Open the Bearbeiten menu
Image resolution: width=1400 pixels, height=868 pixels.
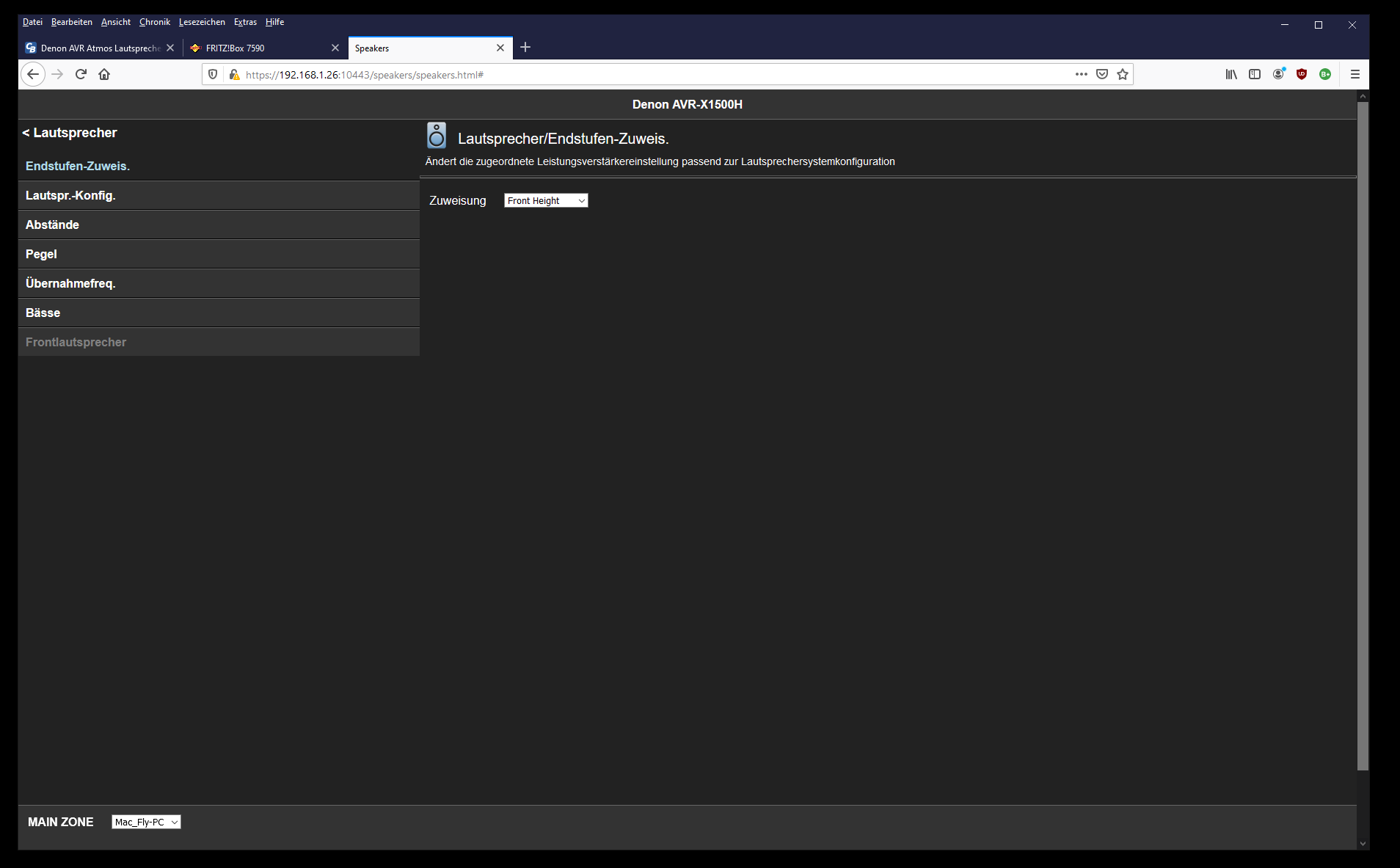[x=72, y=22]
